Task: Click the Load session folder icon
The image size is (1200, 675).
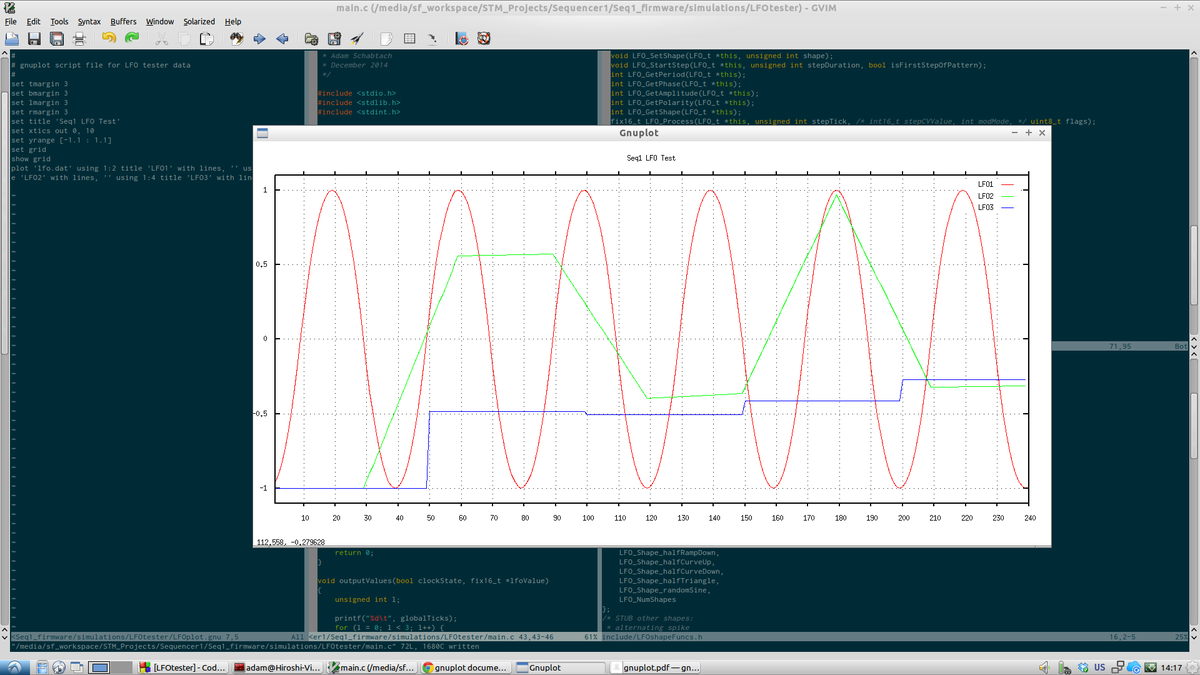Action: coord(311,39)
